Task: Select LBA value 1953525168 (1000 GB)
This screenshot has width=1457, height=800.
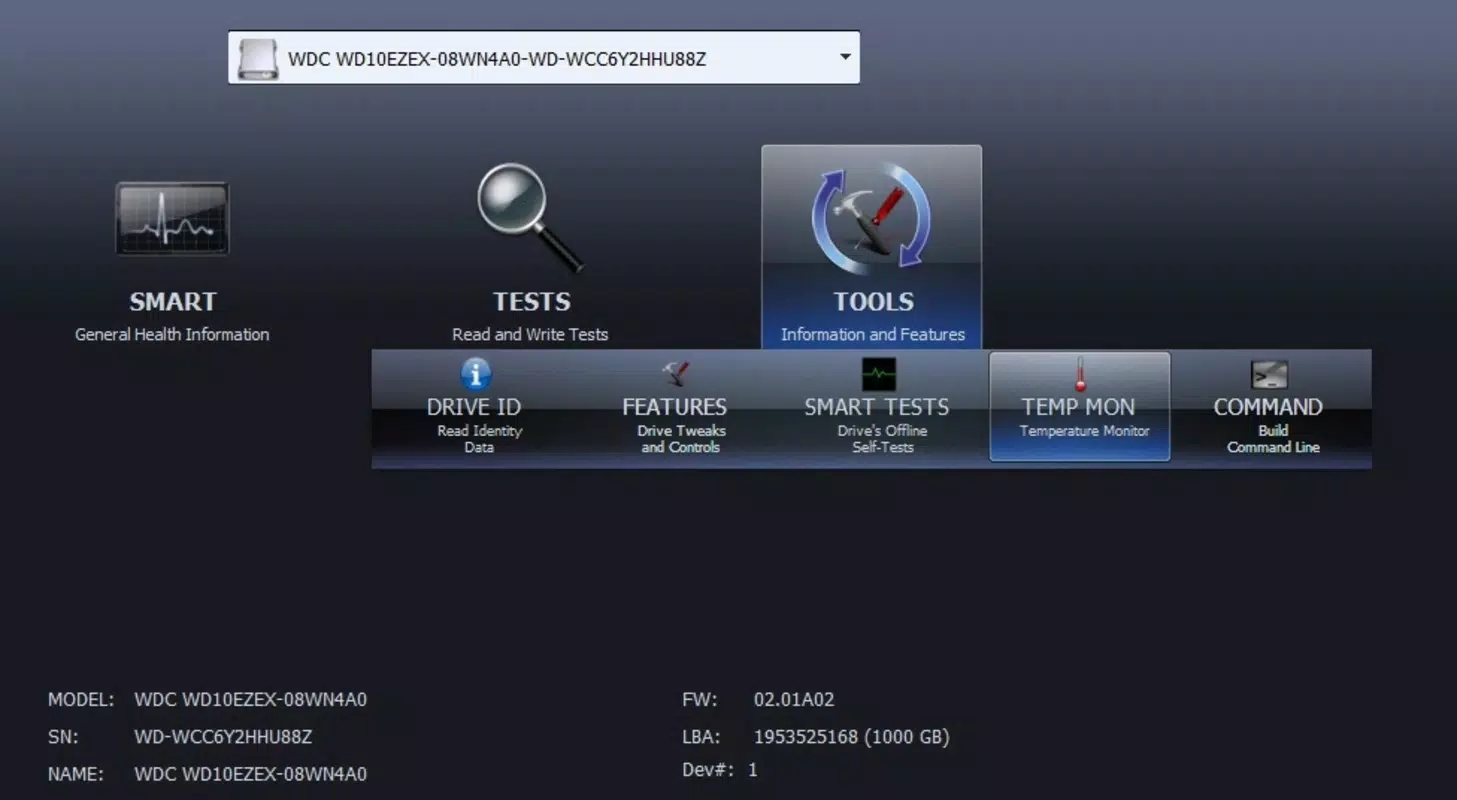Action: coord(851,737)
